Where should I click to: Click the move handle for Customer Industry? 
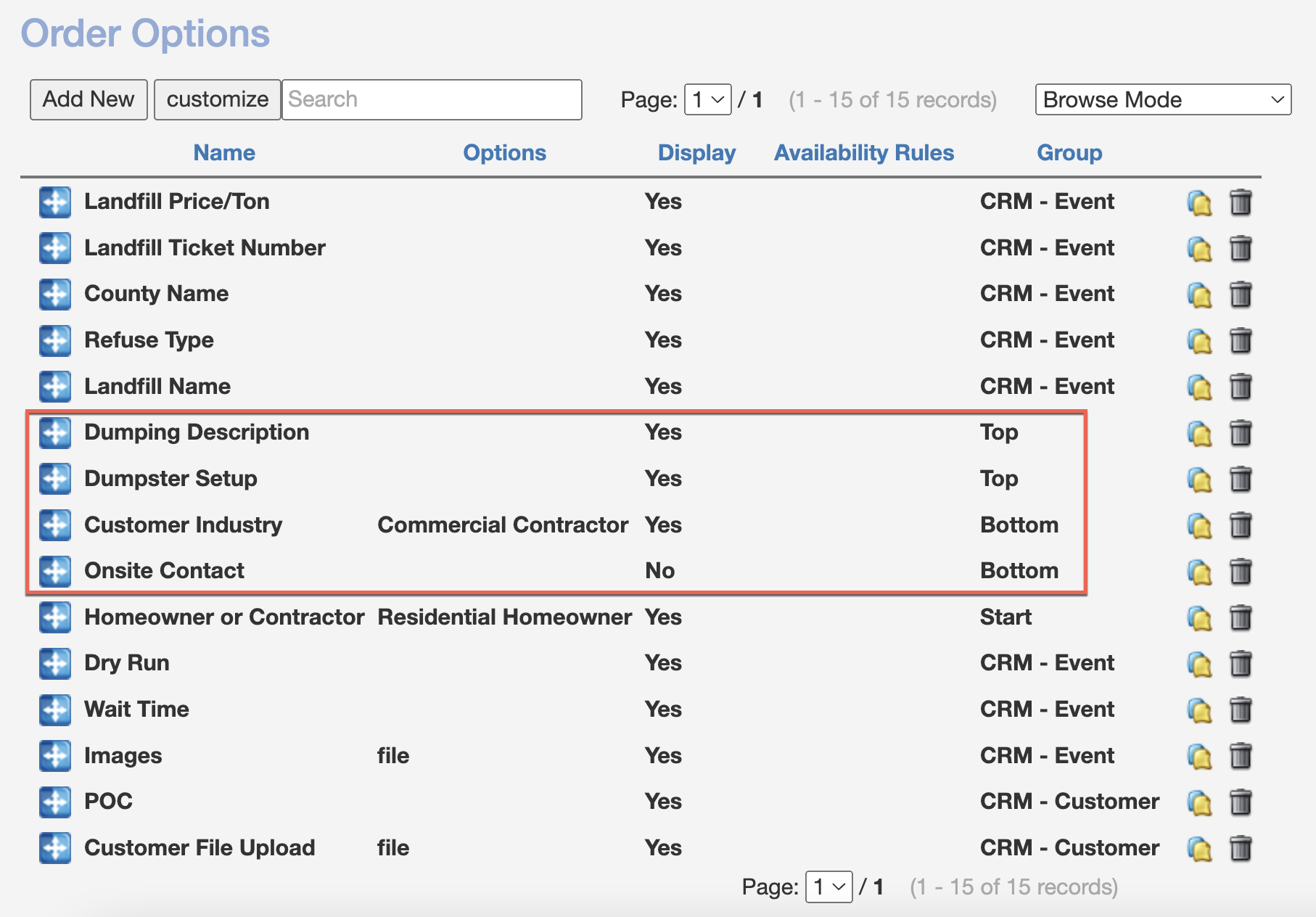55,525
